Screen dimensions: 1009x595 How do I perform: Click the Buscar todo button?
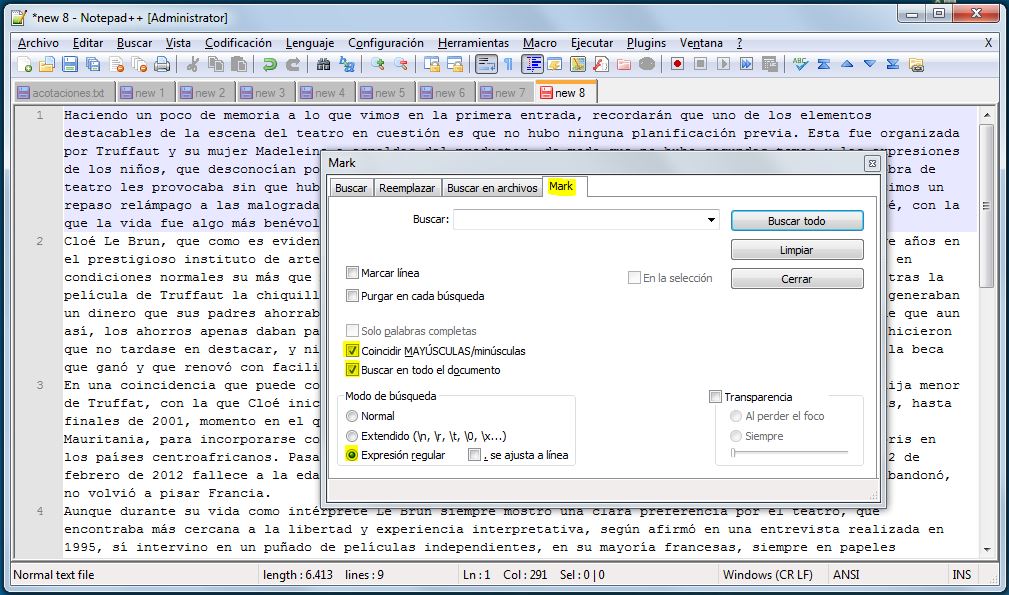pos(797,221)
